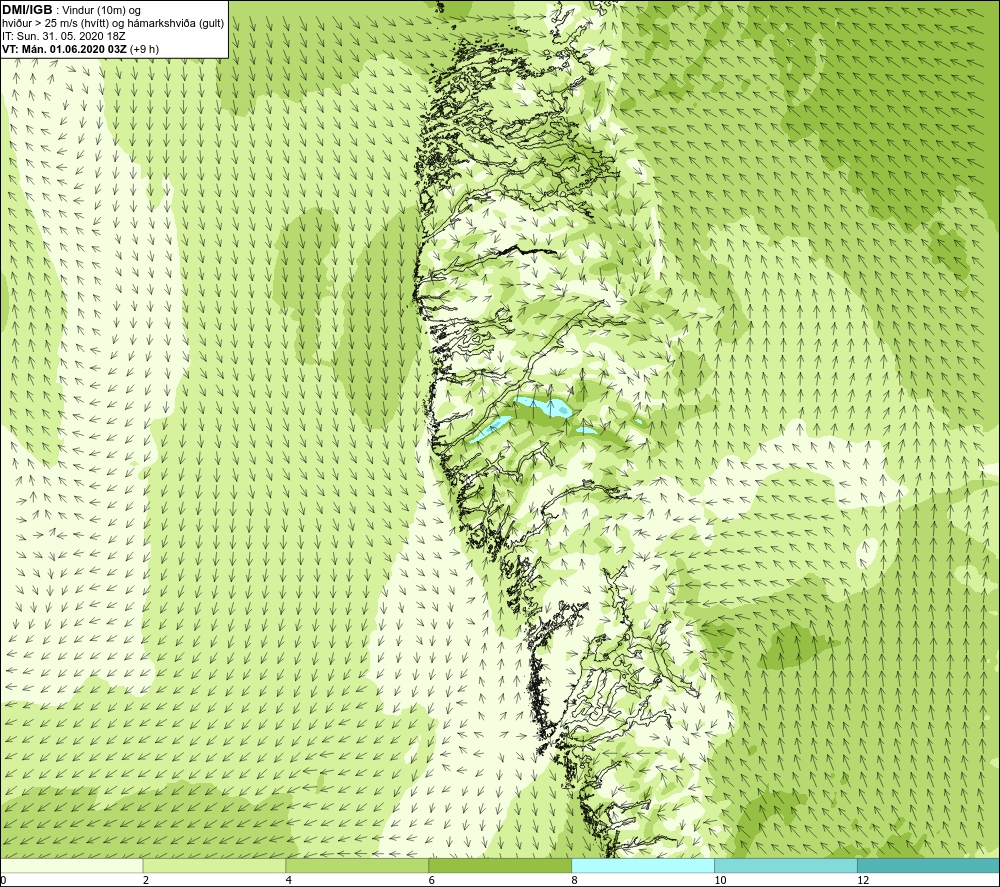Click the "IT: Sun. 31. 05. 2020 18Z" line

pos(63,36)
